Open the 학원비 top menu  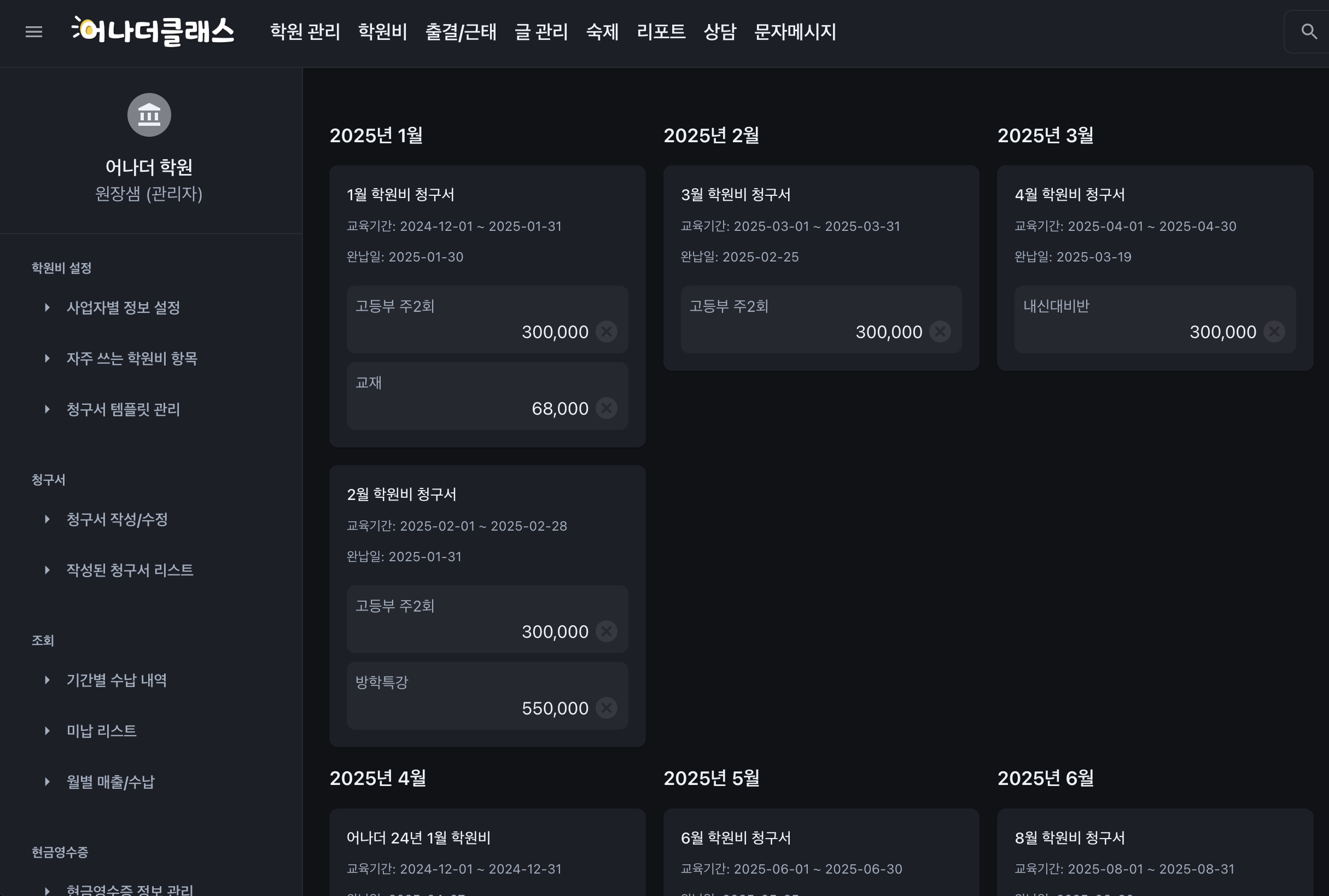382,32
